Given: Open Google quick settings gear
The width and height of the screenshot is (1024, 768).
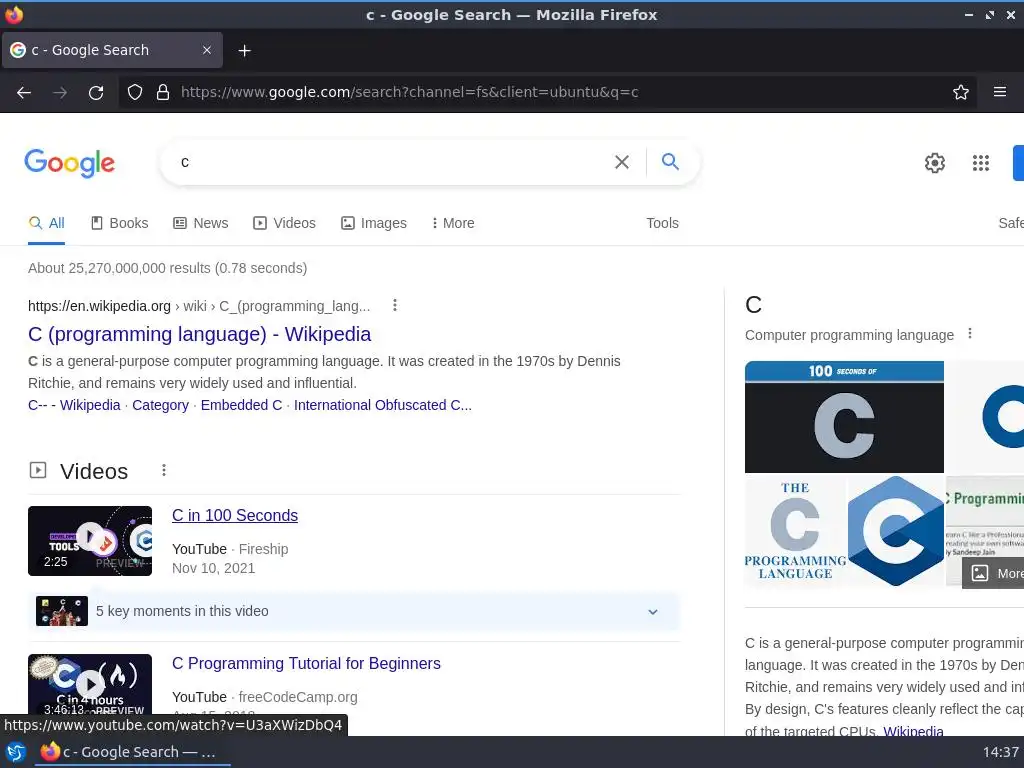Looking at the screenshot, I should tap(935, 163).
